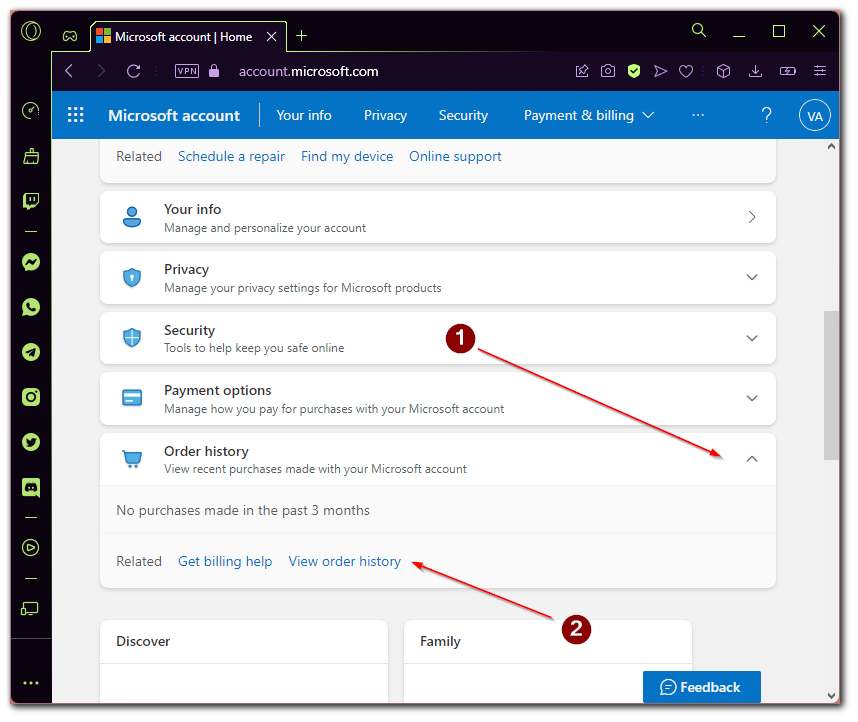The image size is (858, 722).
Task: Select Your info in top navigation
Action: pyautogui.click(x=304, y=115)
